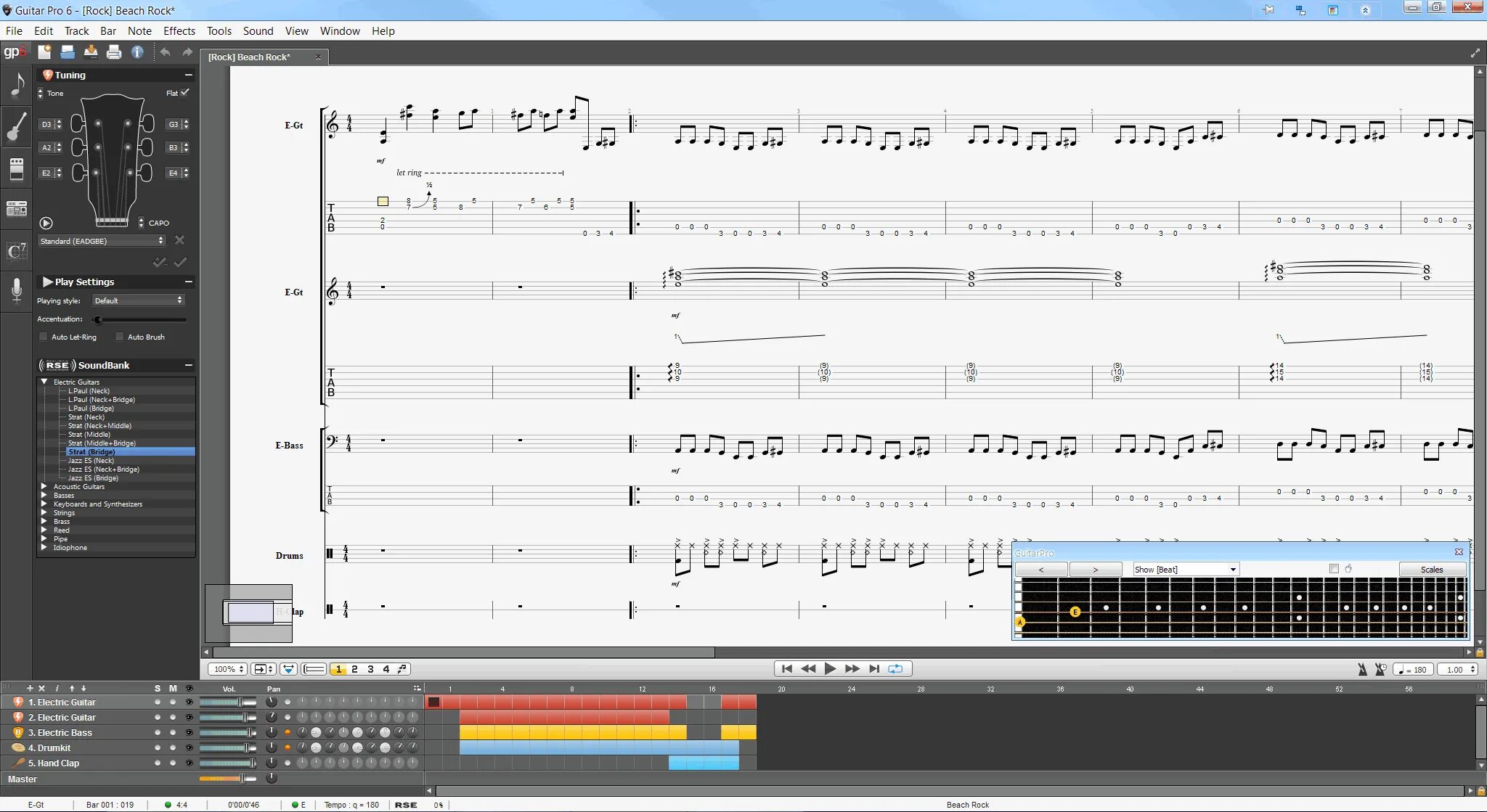Click the print score icon

click(x=114, y=52)
